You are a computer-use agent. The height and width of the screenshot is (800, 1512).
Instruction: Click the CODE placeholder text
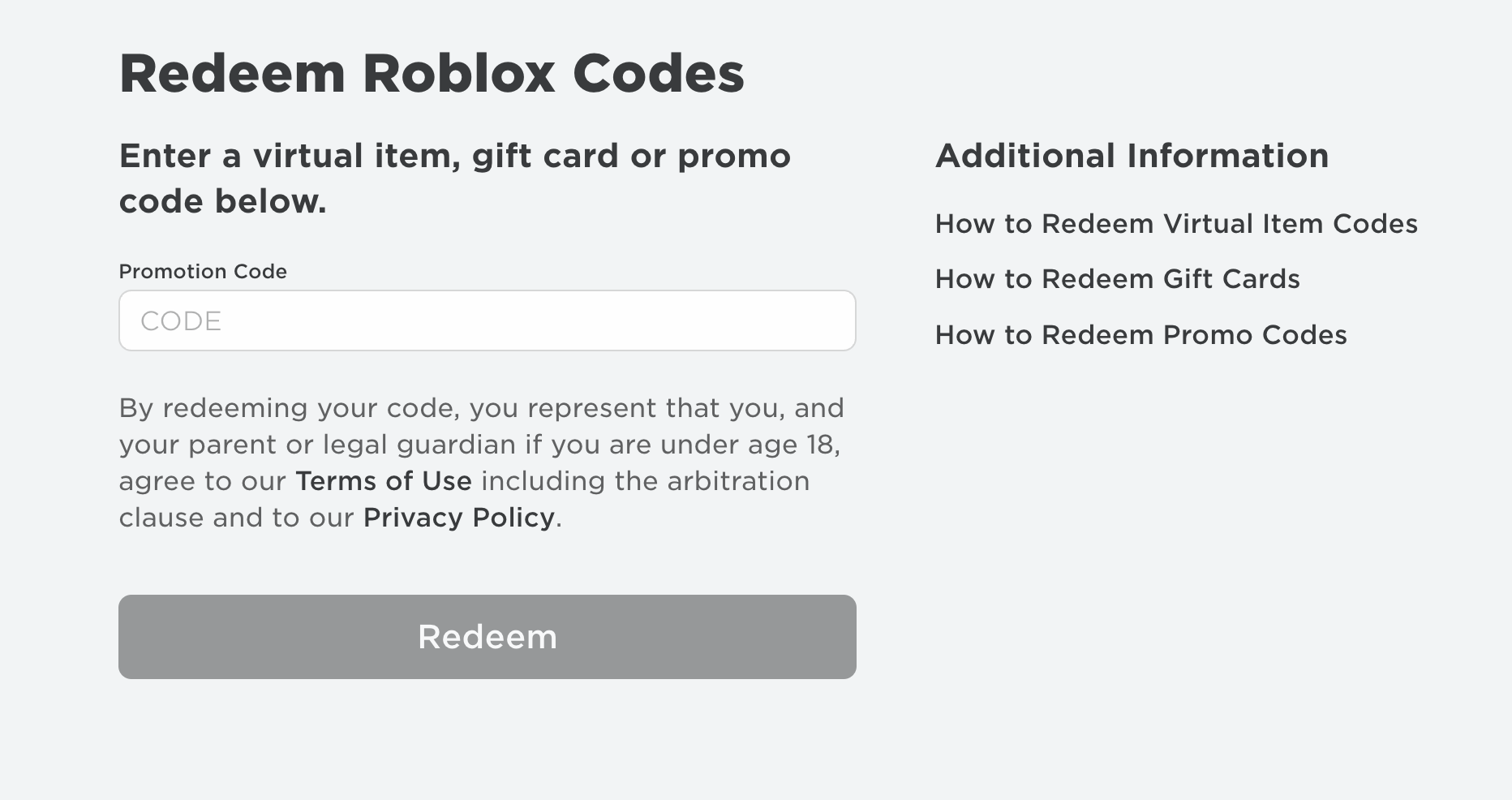coord(181,321)
